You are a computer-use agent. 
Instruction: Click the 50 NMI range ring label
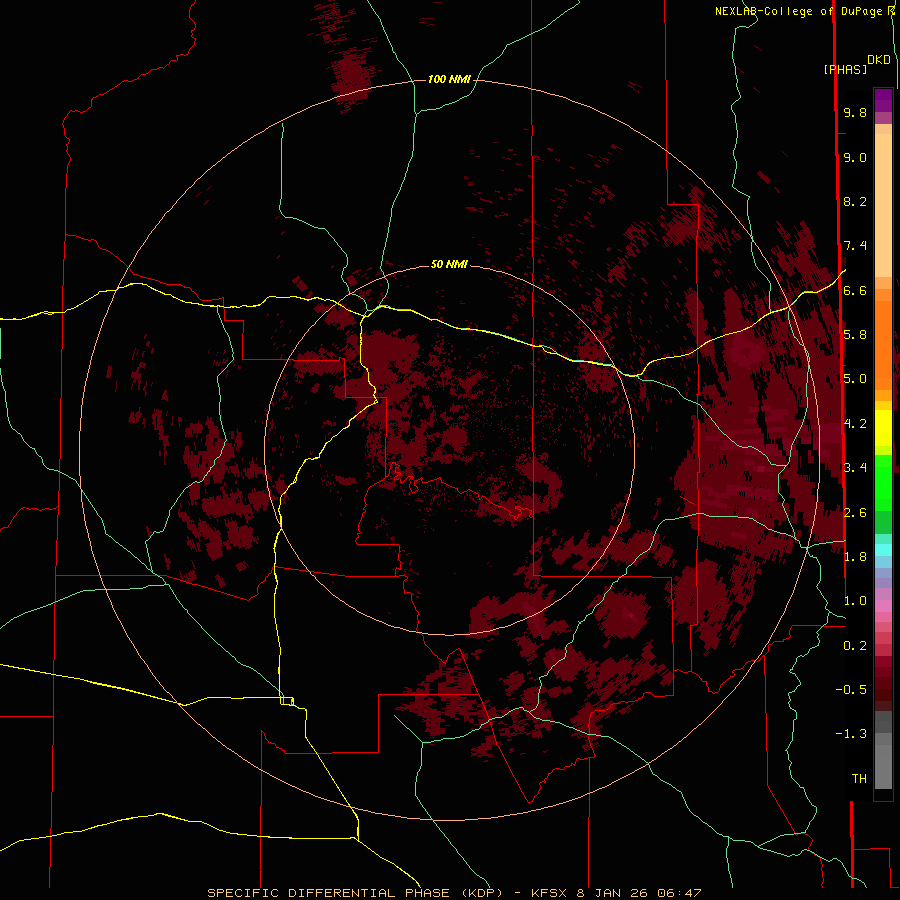[x=449, y=264]
